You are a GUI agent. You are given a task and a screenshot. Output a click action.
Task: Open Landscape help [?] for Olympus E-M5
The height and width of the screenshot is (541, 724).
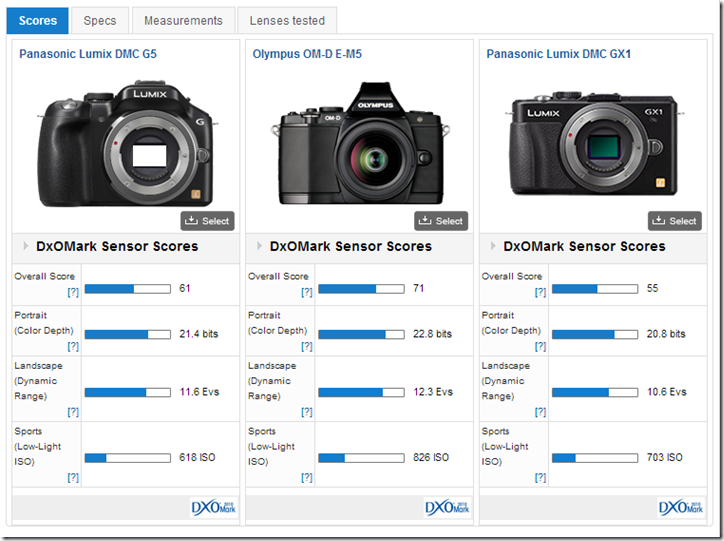tap(307, 412)
